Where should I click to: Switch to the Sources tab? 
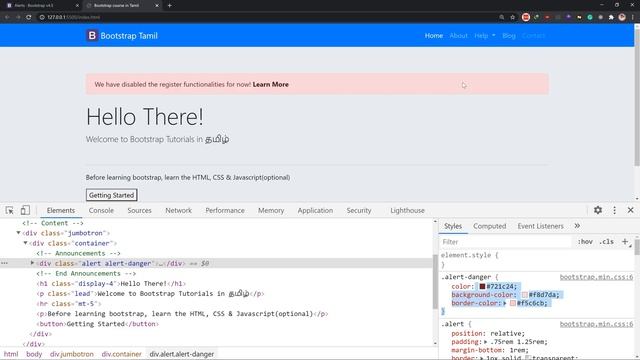tap(139, 210)
